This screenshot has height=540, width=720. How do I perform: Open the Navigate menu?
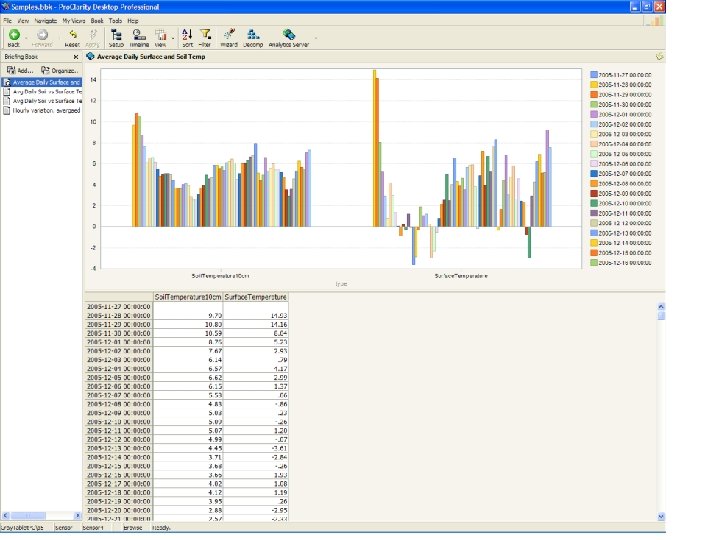[45, 20]
